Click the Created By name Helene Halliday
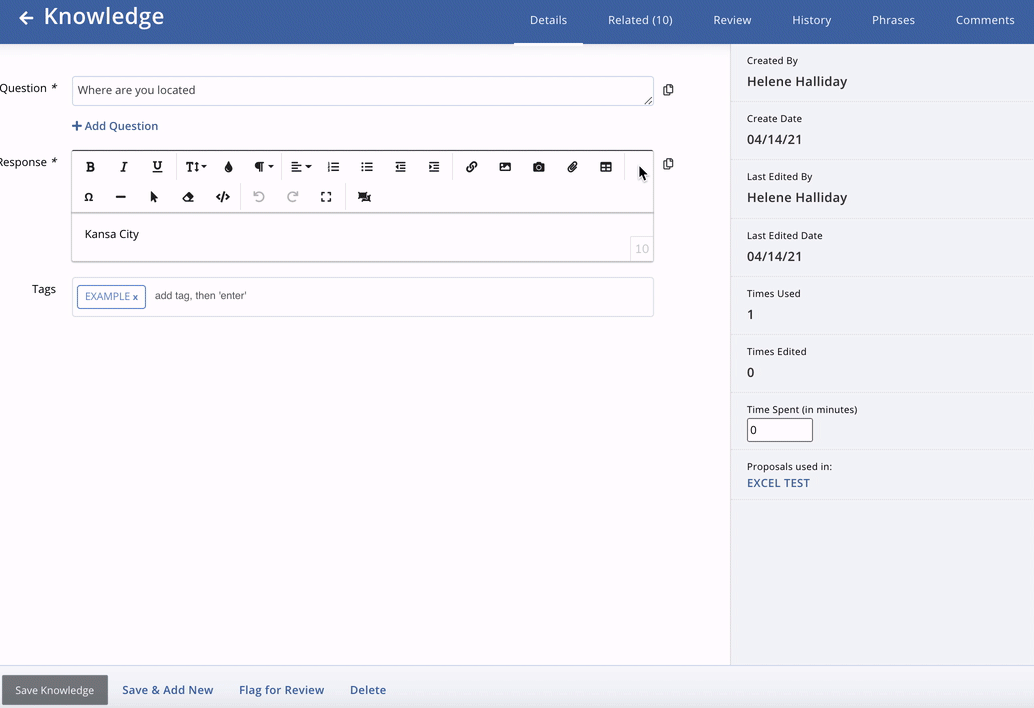The height and width of the screenshot is (708, 1034). tap(797, 82)
